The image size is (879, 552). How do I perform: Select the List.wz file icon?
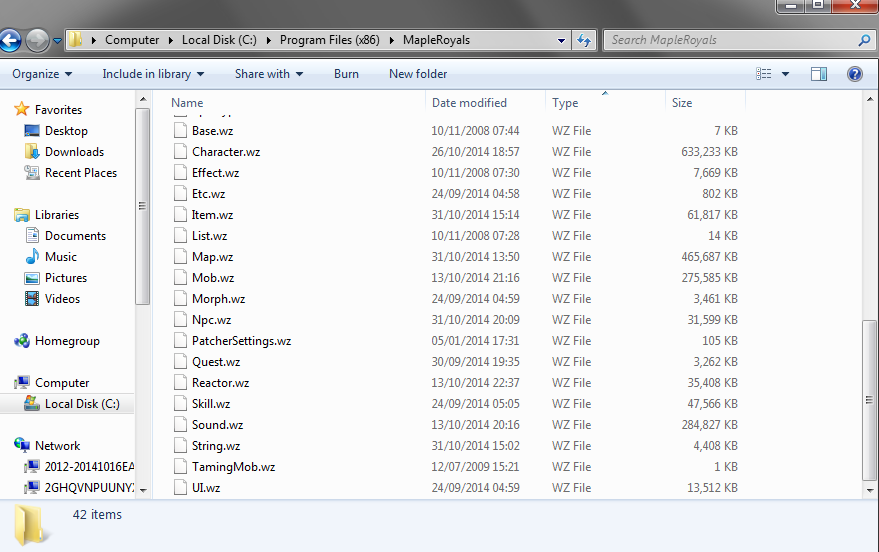180,236
